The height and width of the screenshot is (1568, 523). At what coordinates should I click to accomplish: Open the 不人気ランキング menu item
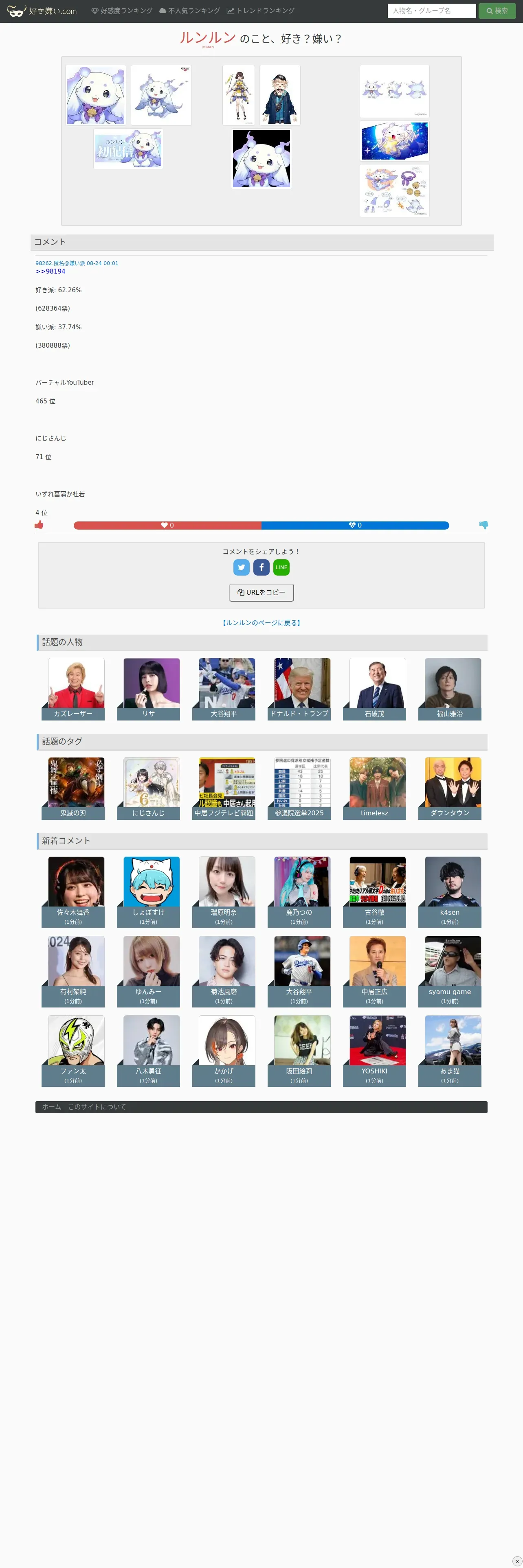click(x=189, y=11)
